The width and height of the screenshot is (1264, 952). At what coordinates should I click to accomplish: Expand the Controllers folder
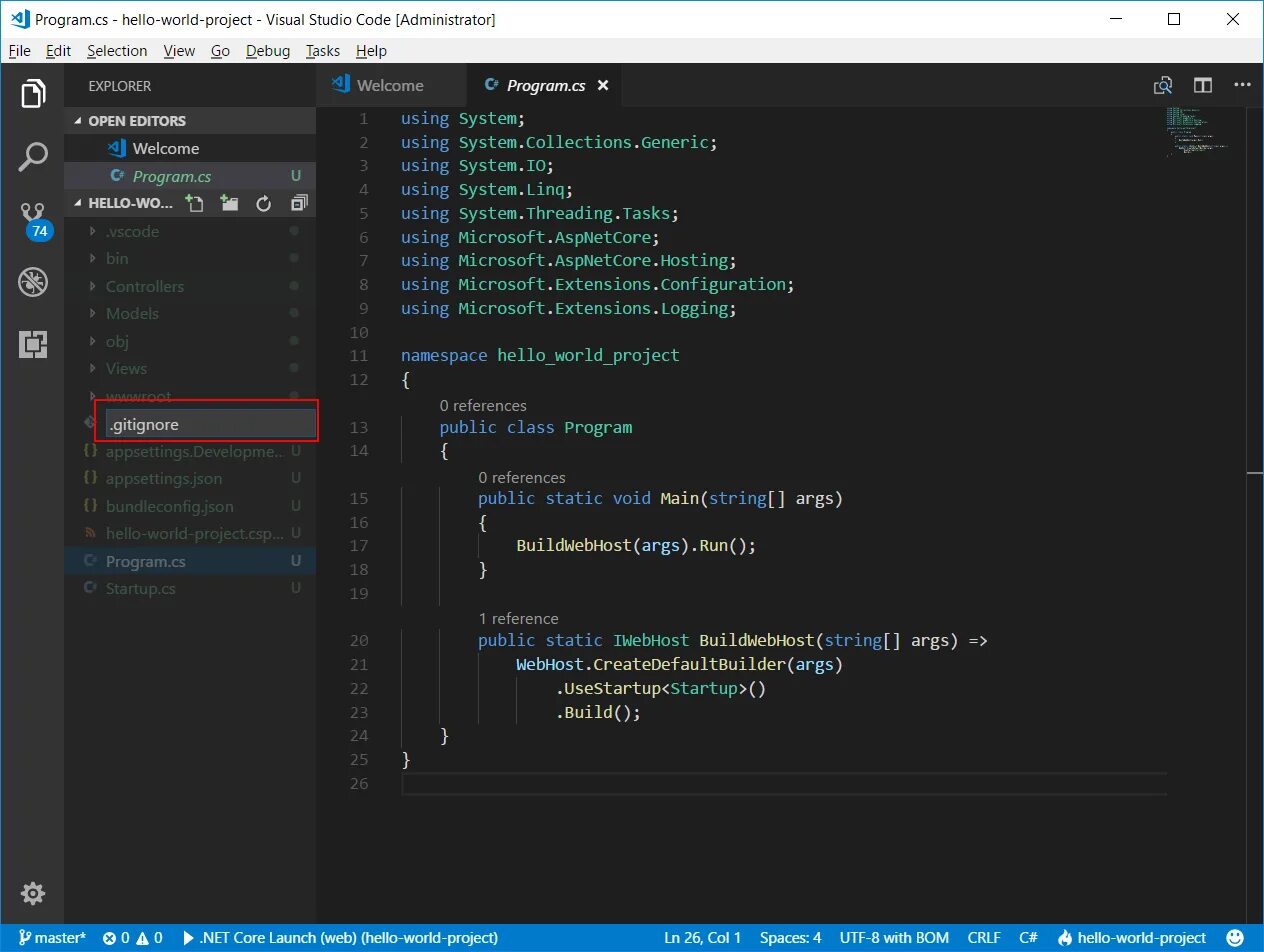click(x=190, y=286)
